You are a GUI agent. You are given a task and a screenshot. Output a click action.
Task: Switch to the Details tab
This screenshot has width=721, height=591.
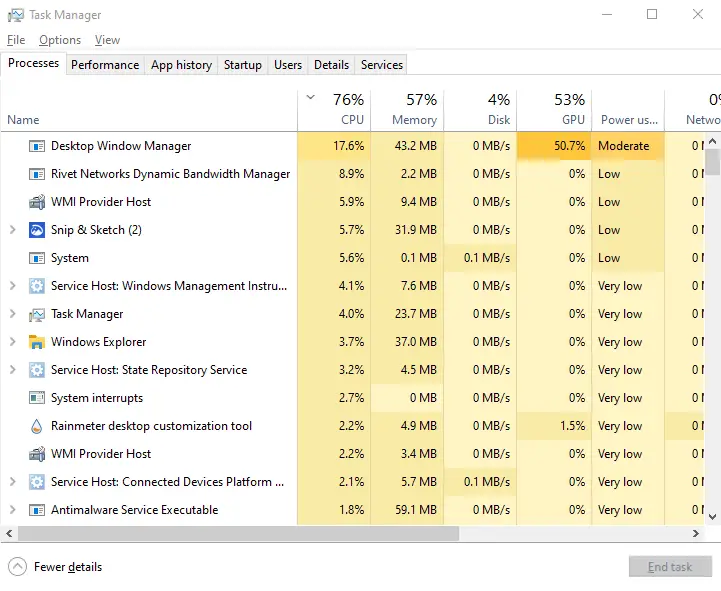tap(331, 65)
